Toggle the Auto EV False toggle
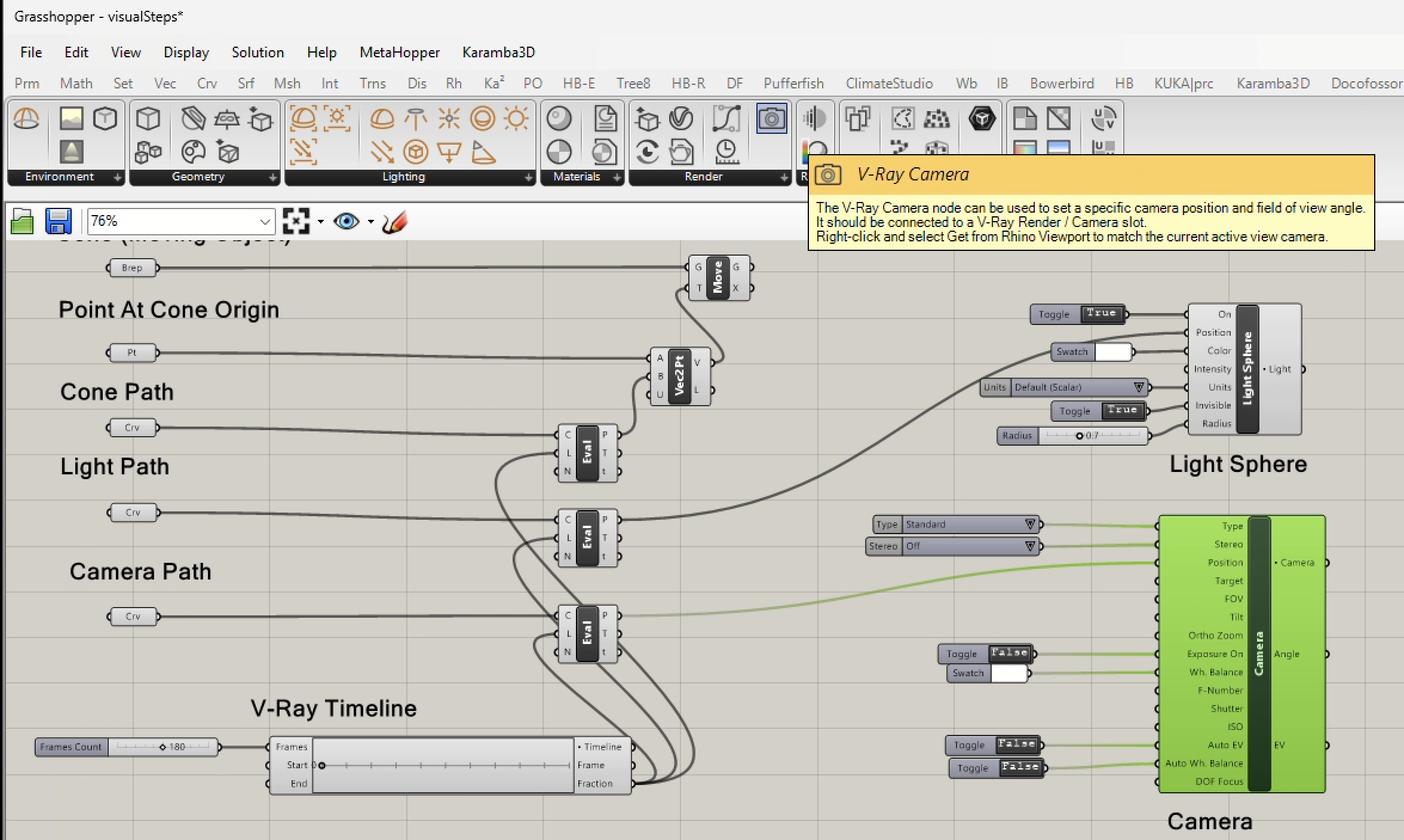1404x840 pixels. [1017, 745]
